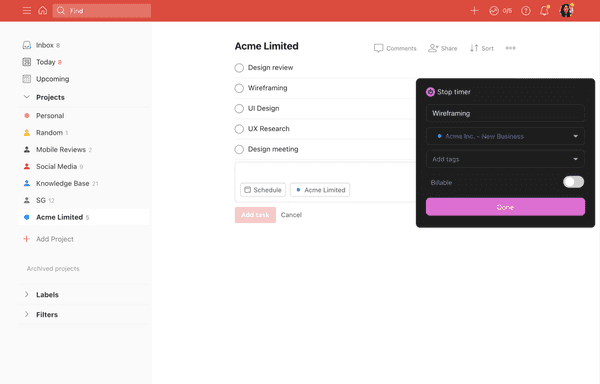600x384 pixels.
Task: Complete the Wireframing task
Action: coord(239,88)
